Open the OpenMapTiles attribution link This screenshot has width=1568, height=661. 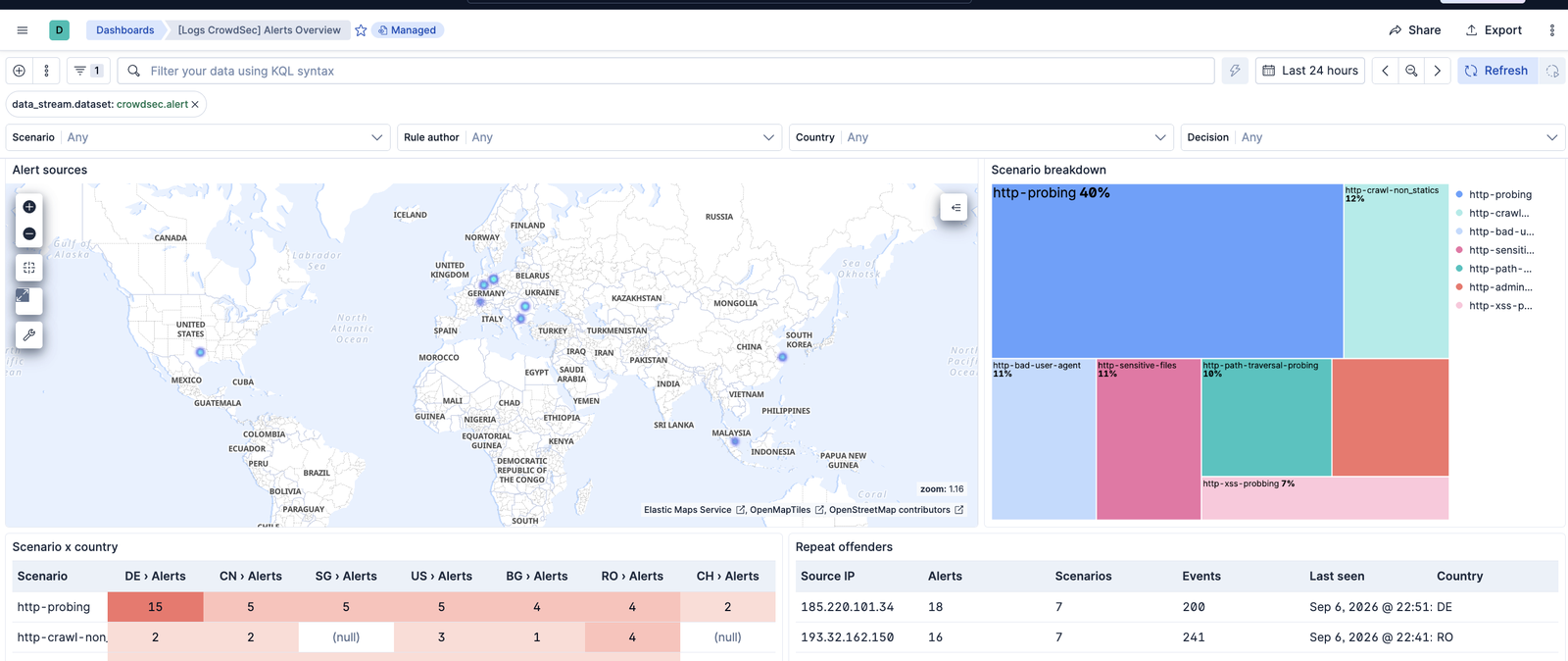point(787,510)
